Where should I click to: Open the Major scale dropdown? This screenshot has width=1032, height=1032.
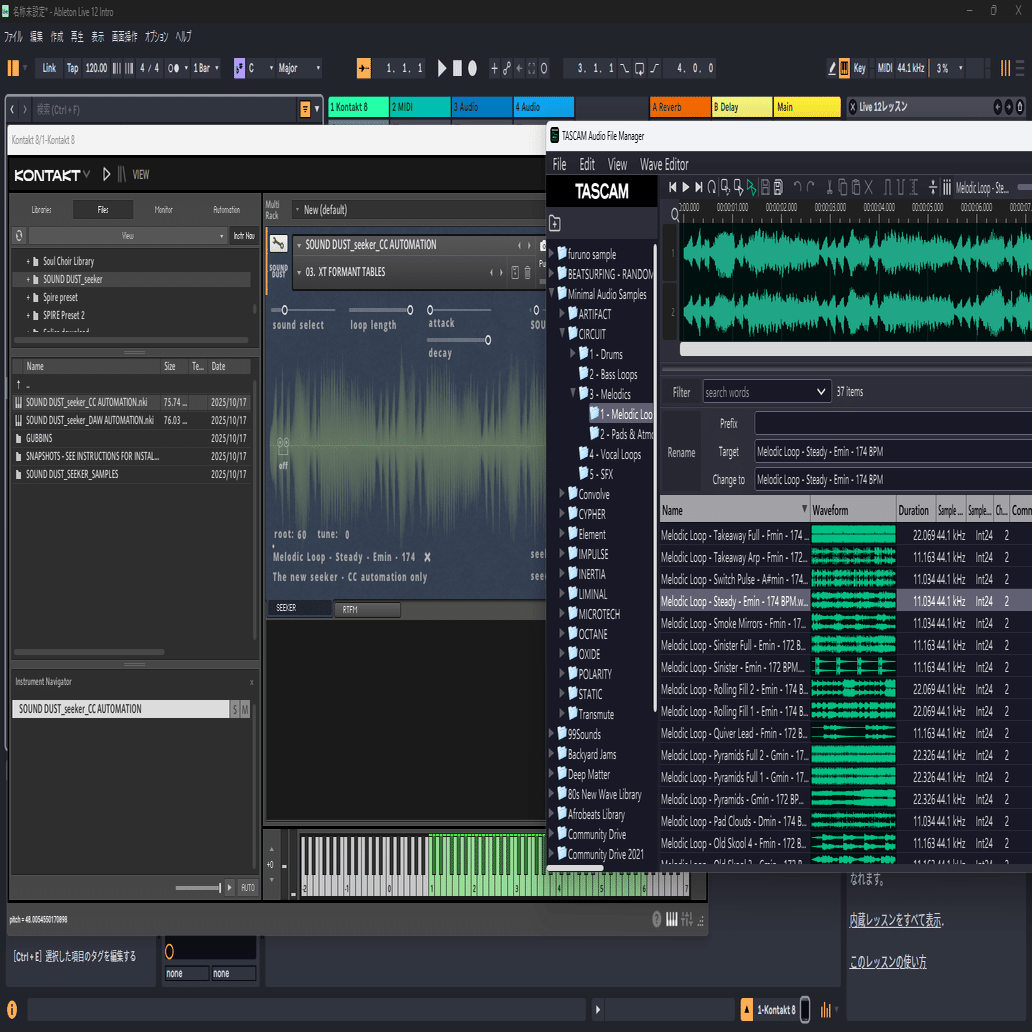click(299, 68)
